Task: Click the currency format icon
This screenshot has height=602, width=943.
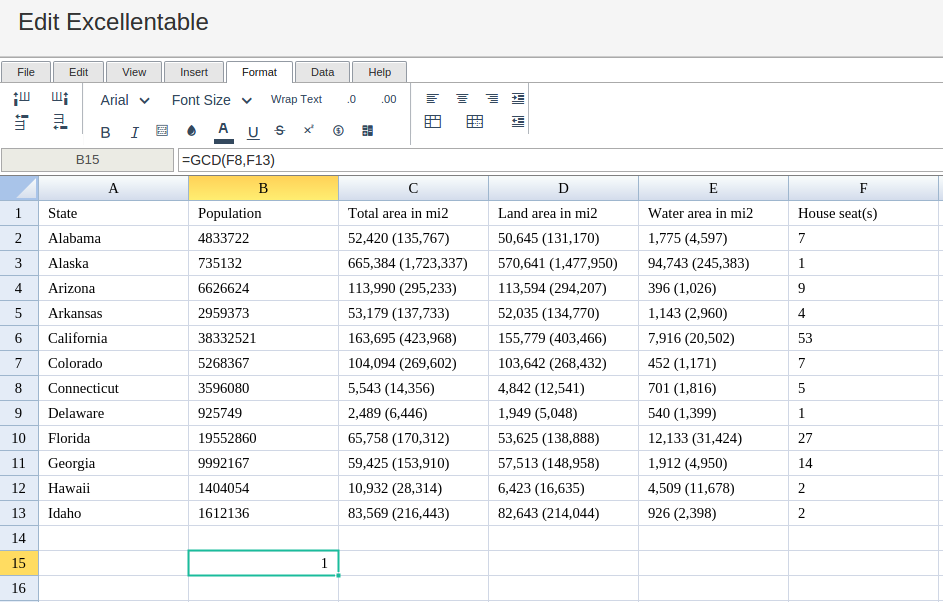Action: [338, 131]
